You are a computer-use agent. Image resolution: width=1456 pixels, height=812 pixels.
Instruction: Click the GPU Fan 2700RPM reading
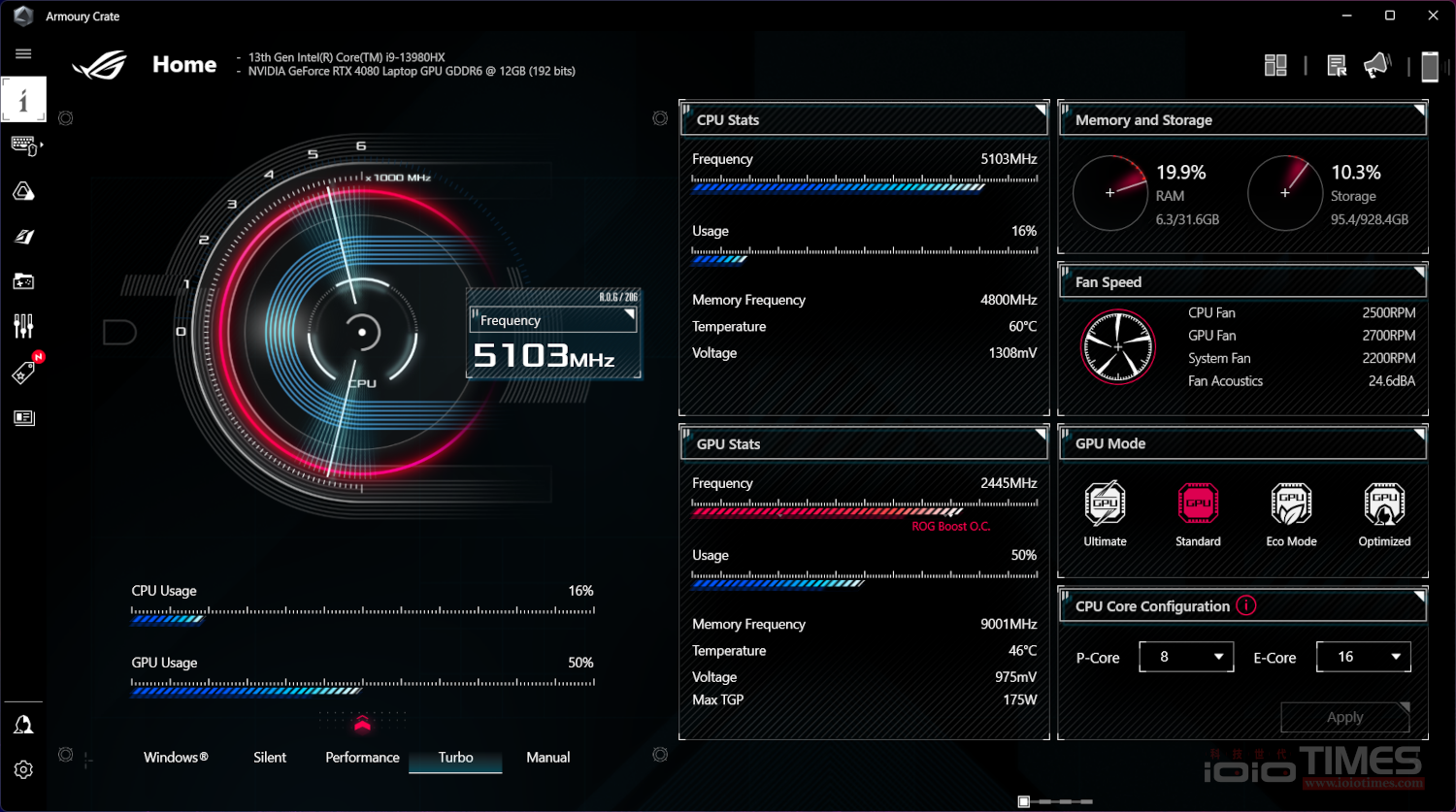[x=1388, y=336]
